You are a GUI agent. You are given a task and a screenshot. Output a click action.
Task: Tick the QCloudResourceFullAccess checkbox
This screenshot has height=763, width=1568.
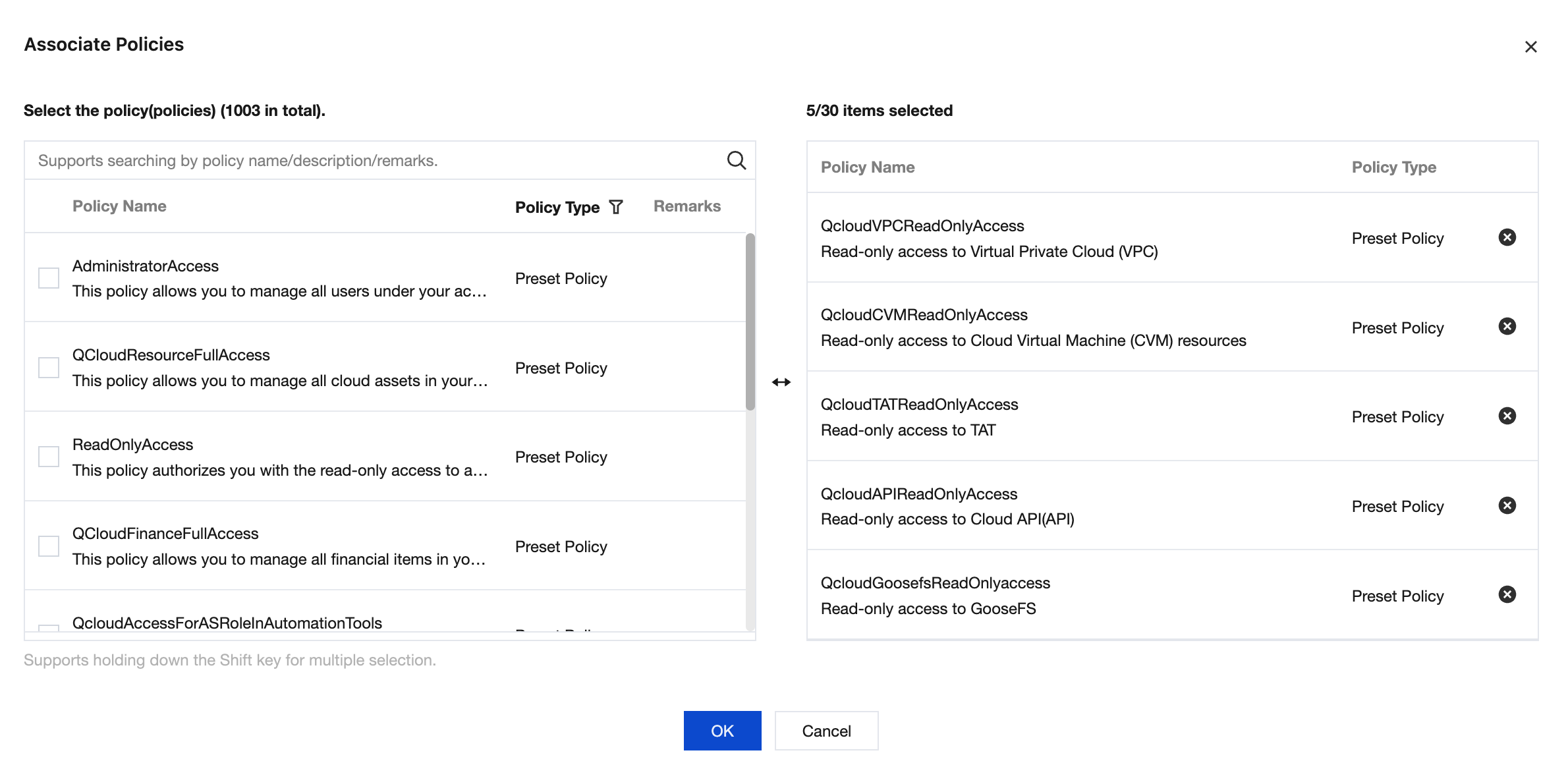[x=49, y=368]
